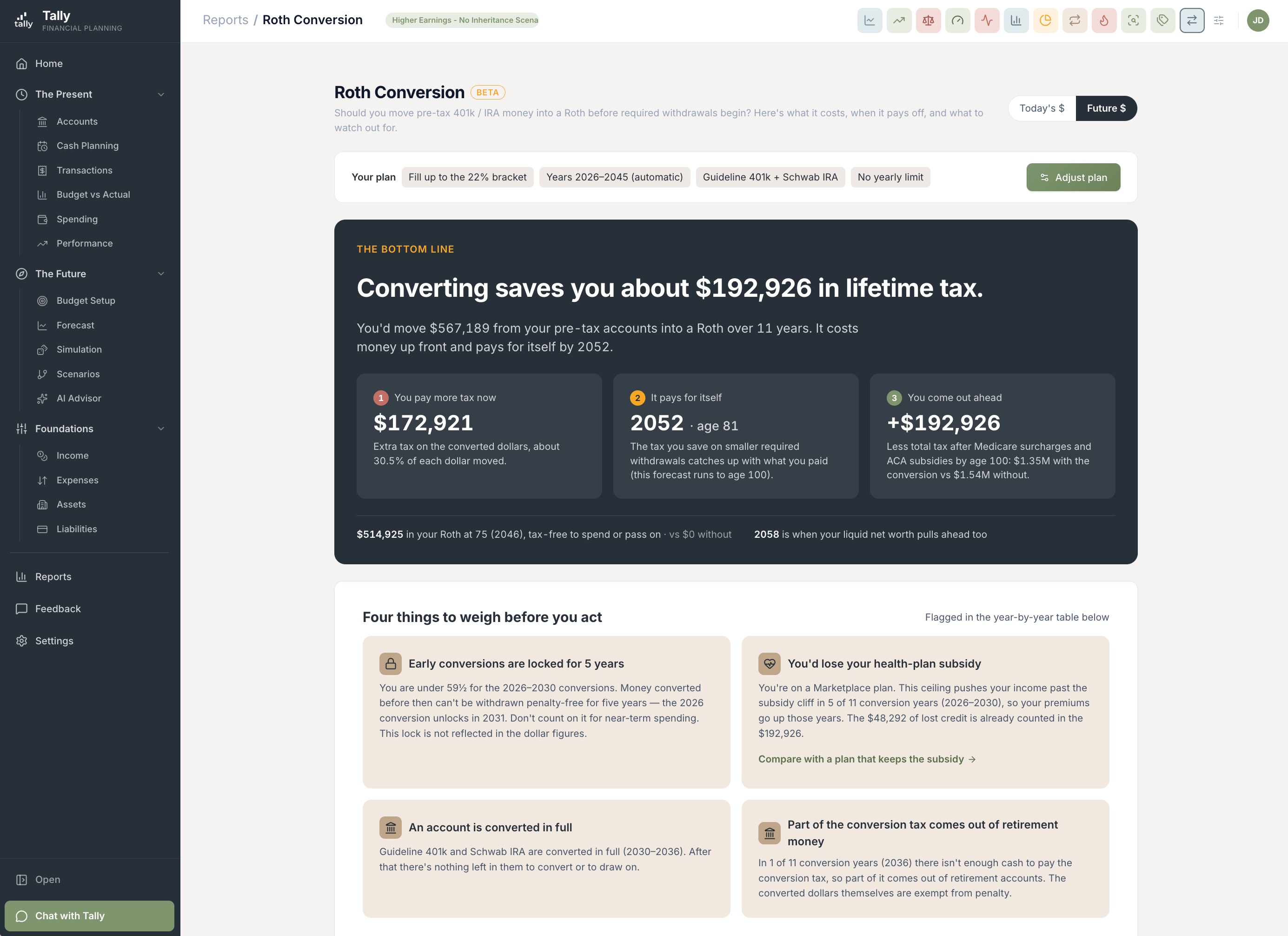
Task: Open Reports in the sidebar
Action: (x=90, y=577)
